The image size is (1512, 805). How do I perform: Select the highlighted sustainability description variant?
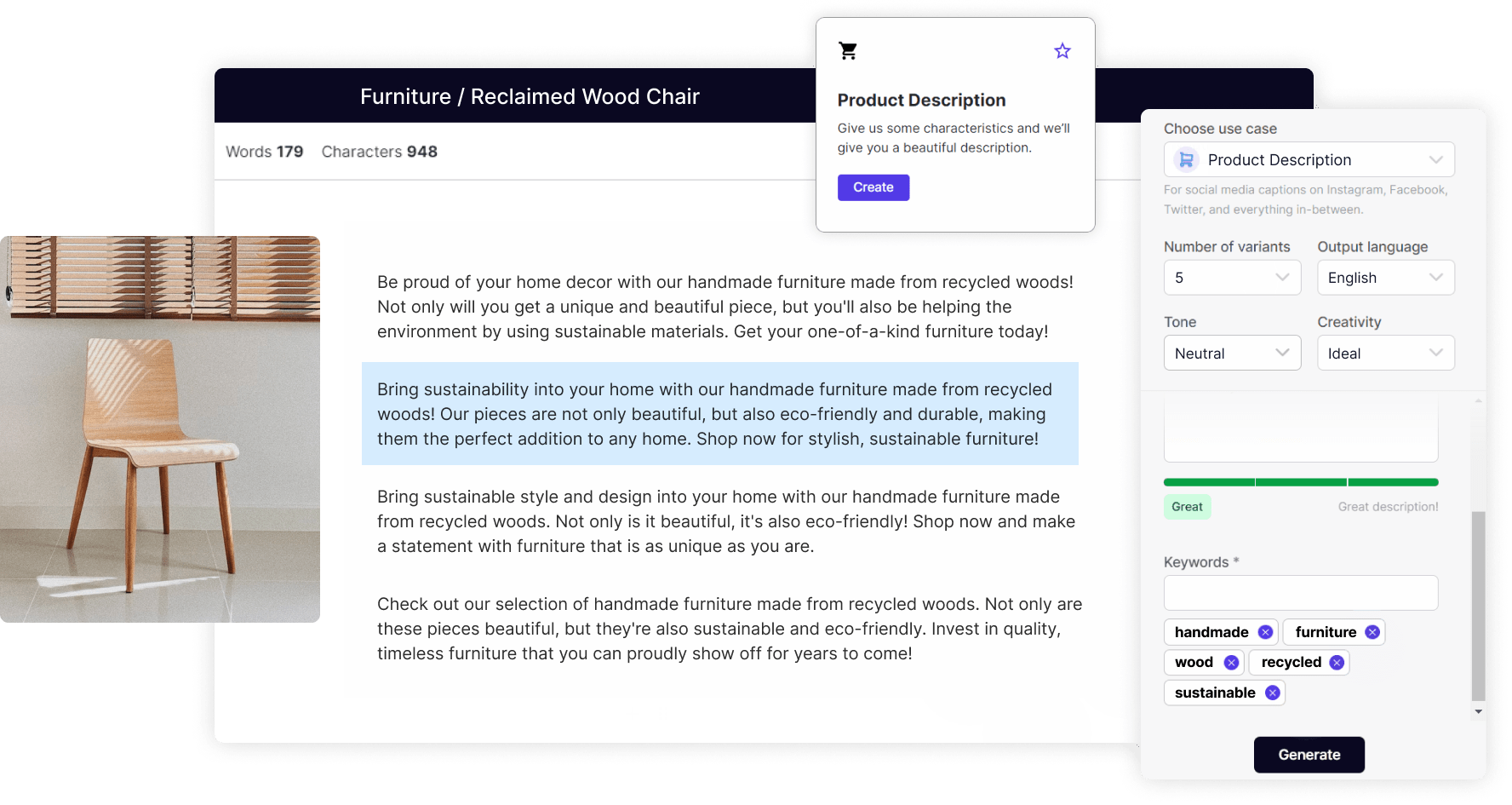720,414
